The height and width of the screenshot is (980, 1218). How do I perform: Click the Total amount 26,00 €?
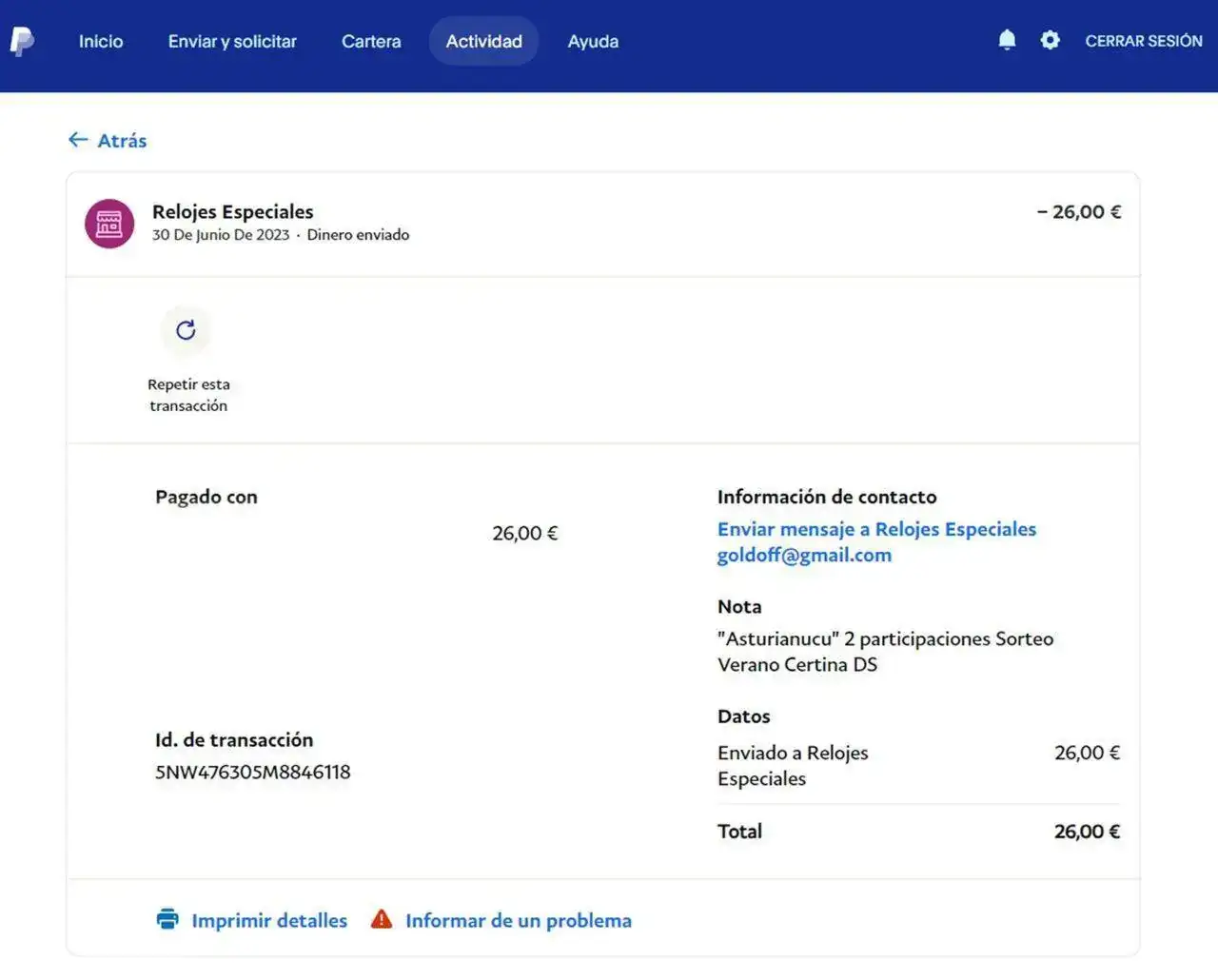(1087, 831)
